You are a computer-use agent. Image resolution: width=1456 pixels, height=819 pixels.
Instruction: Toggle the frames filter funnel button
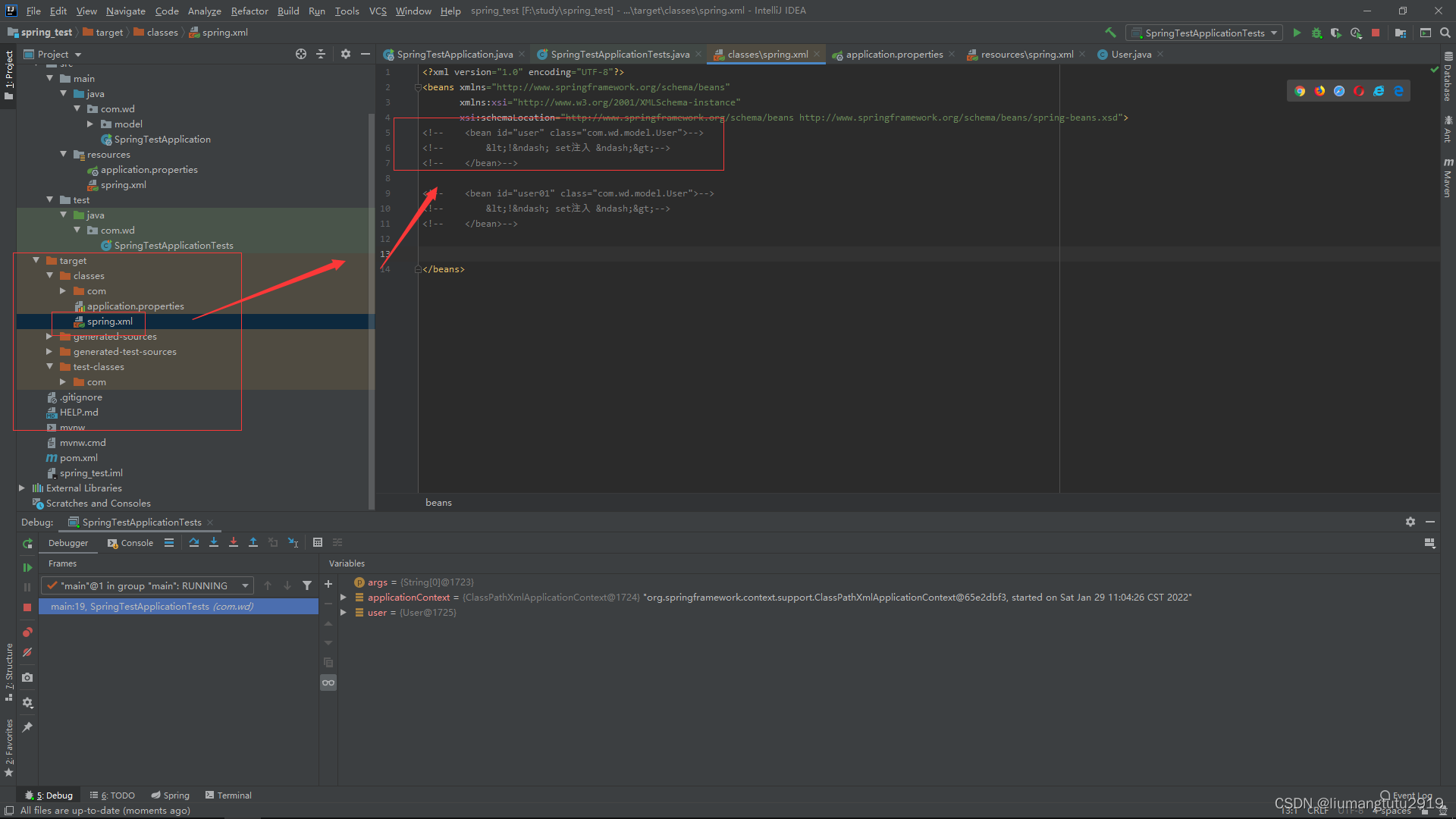tap(307, 585)
